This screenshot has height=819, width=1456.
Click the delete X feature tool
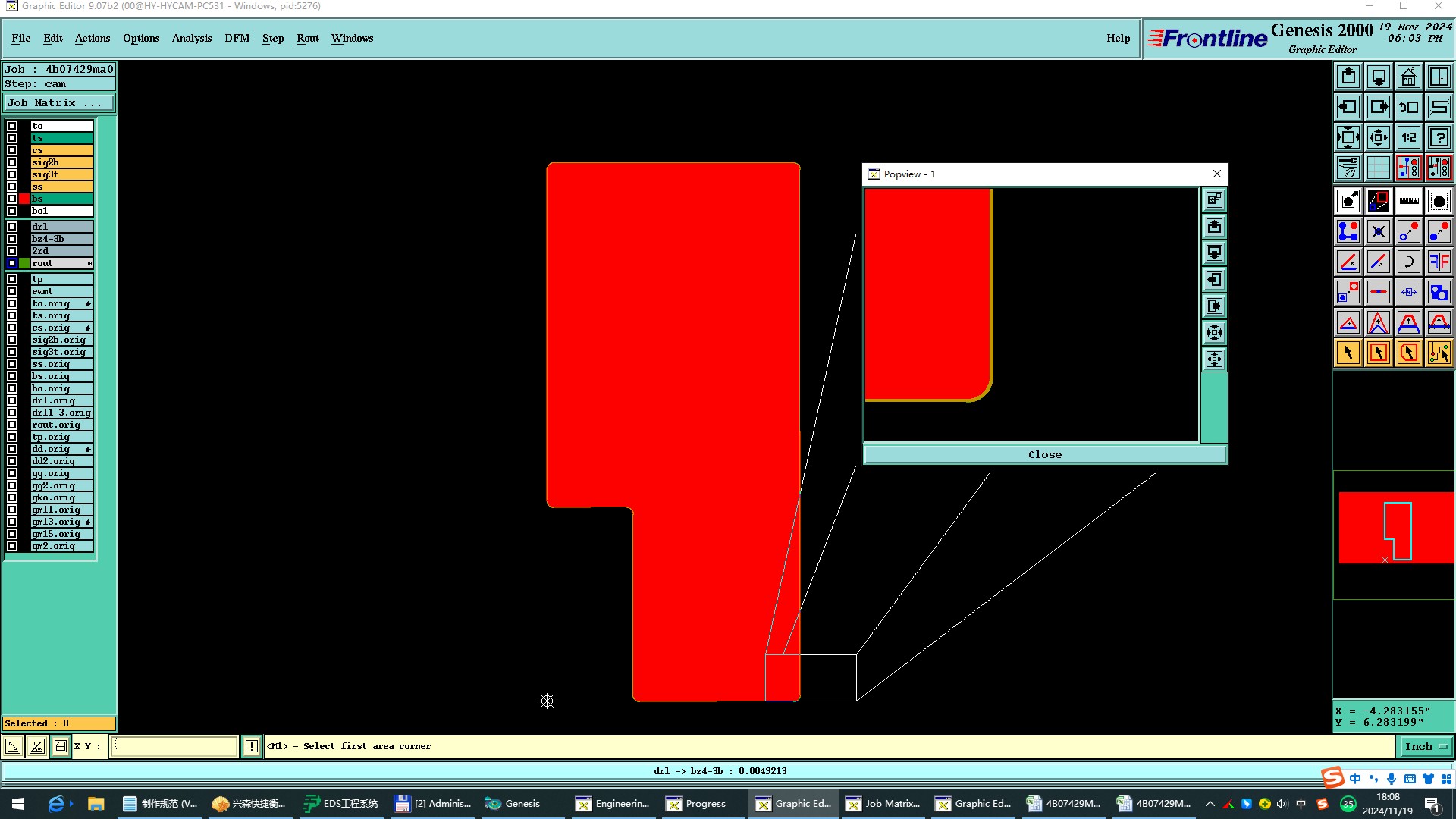pyautogui.click(x=1378, y=231)
